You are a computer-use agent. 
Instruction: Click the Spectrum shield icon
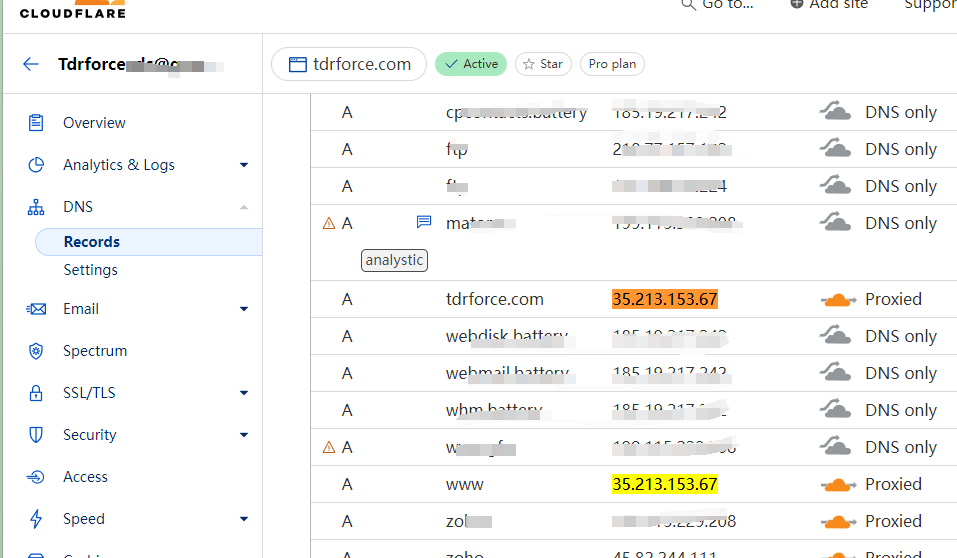[x=36, y=351]
